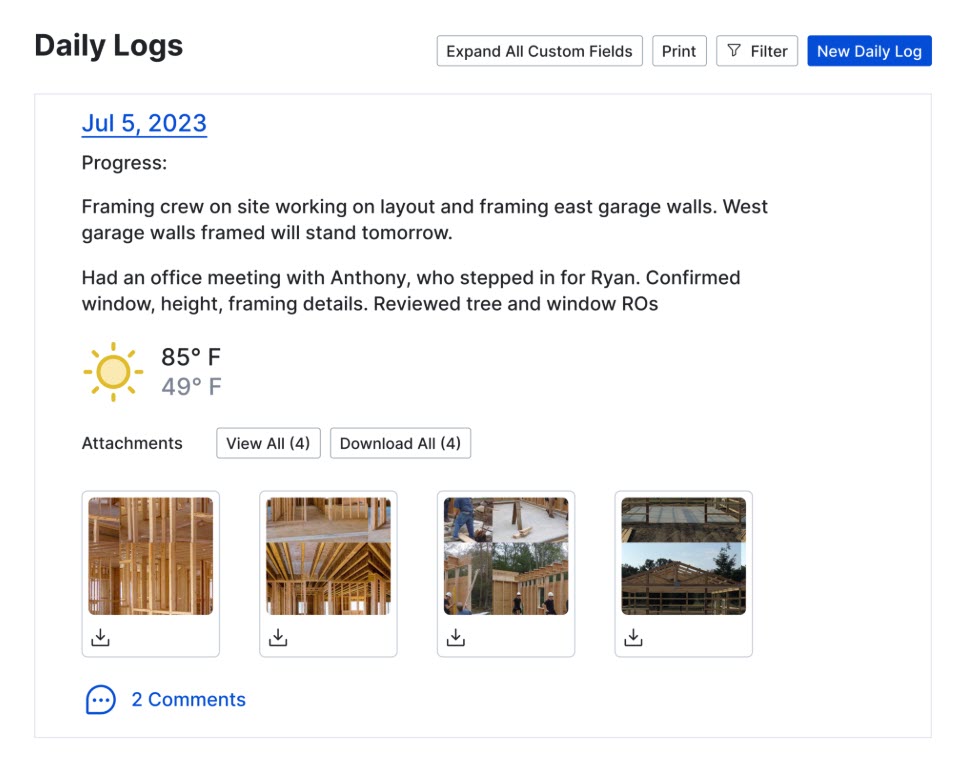Open the interior wall studs thumbnail

[151, 556]
